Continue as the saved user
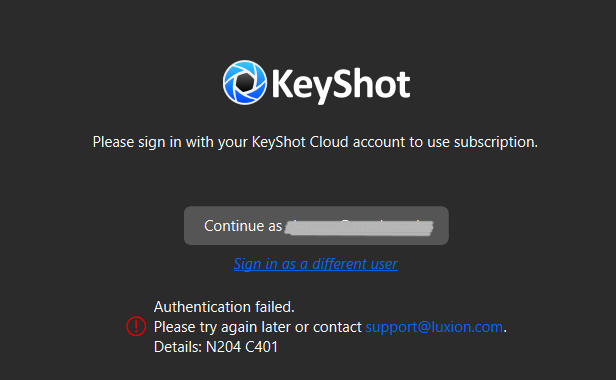The image size is (616, 380). coord(316,226)
